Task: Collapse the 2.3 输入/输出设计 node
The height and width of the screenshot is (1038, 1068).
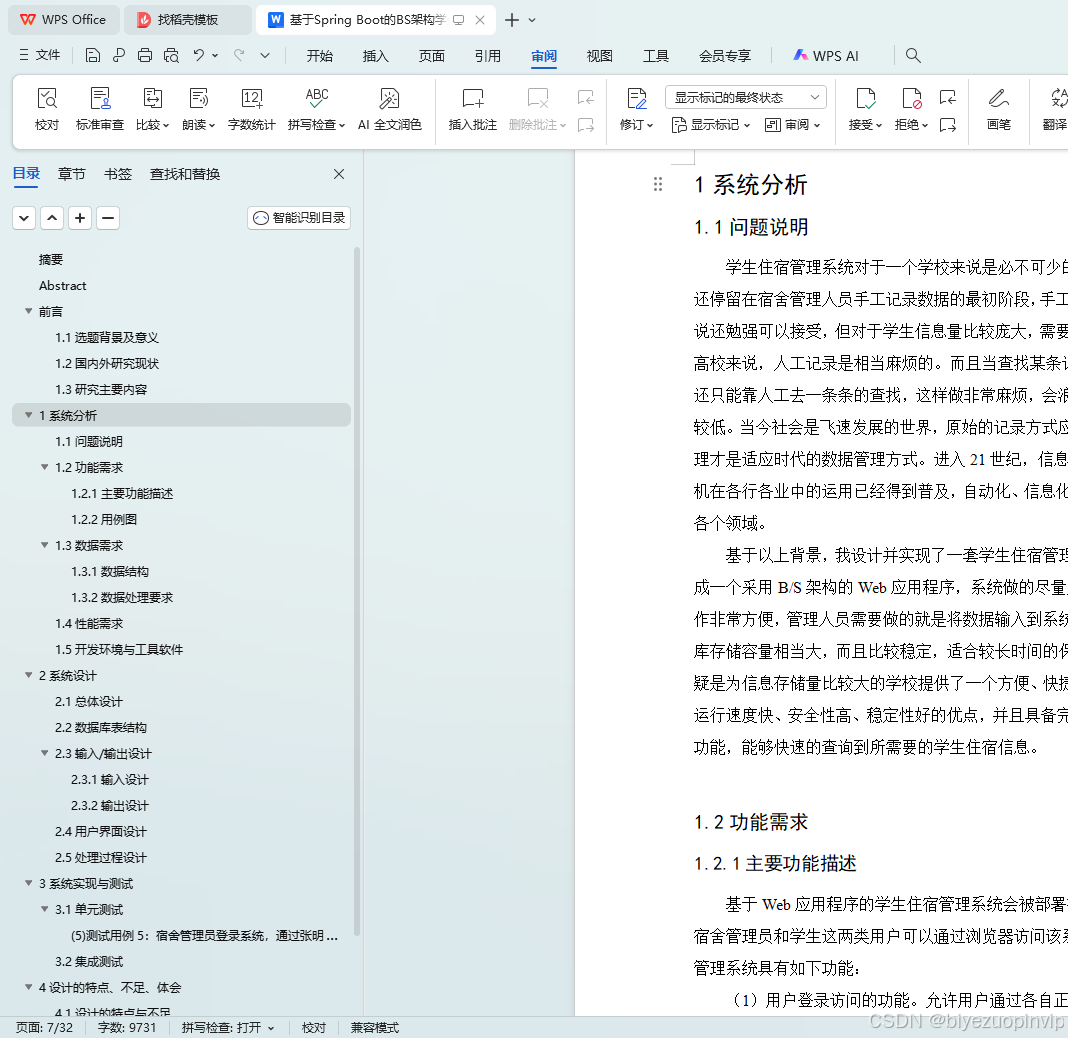Action: point(44,753)
